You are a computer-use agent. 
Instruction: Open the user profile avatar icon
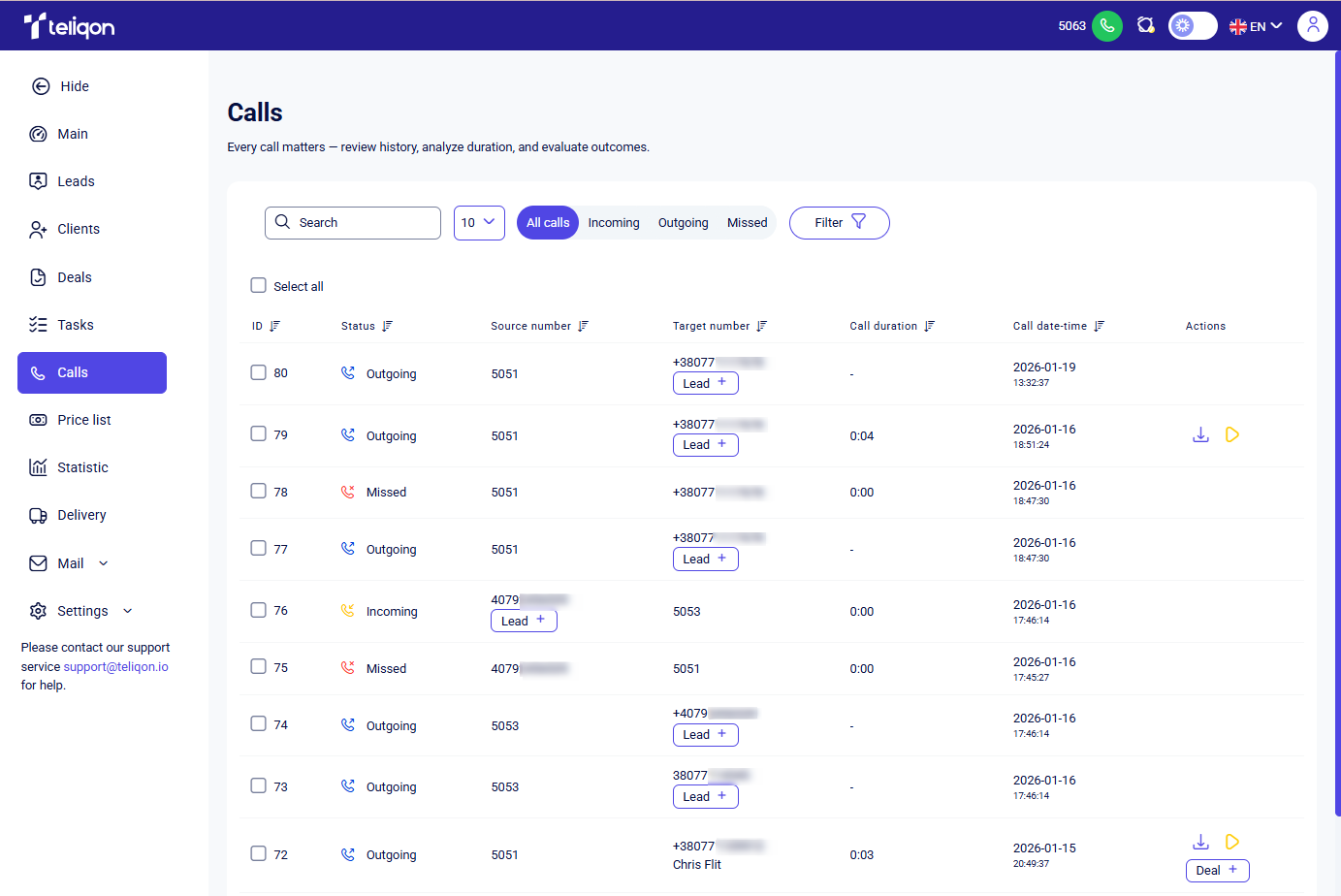click(x=1312, y=26)
